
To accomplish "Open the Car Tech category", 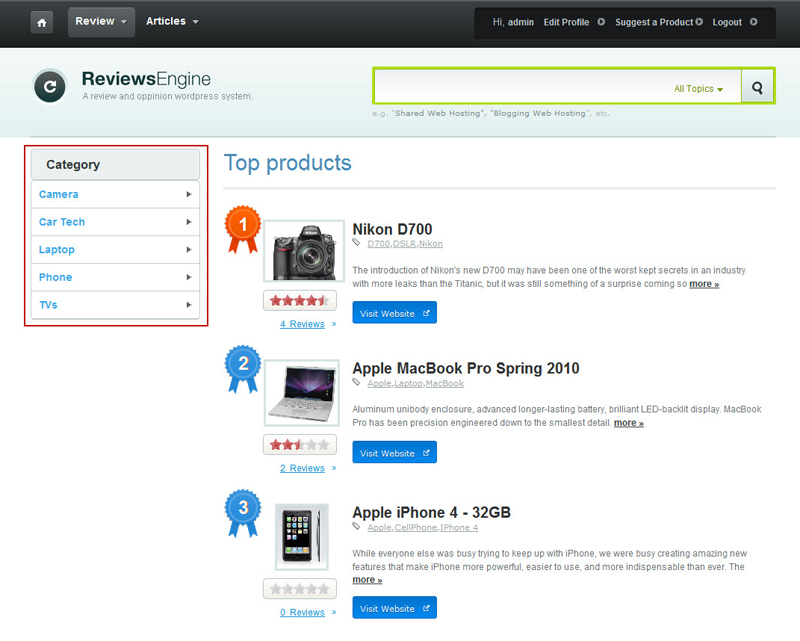I will tap(62, 222).
